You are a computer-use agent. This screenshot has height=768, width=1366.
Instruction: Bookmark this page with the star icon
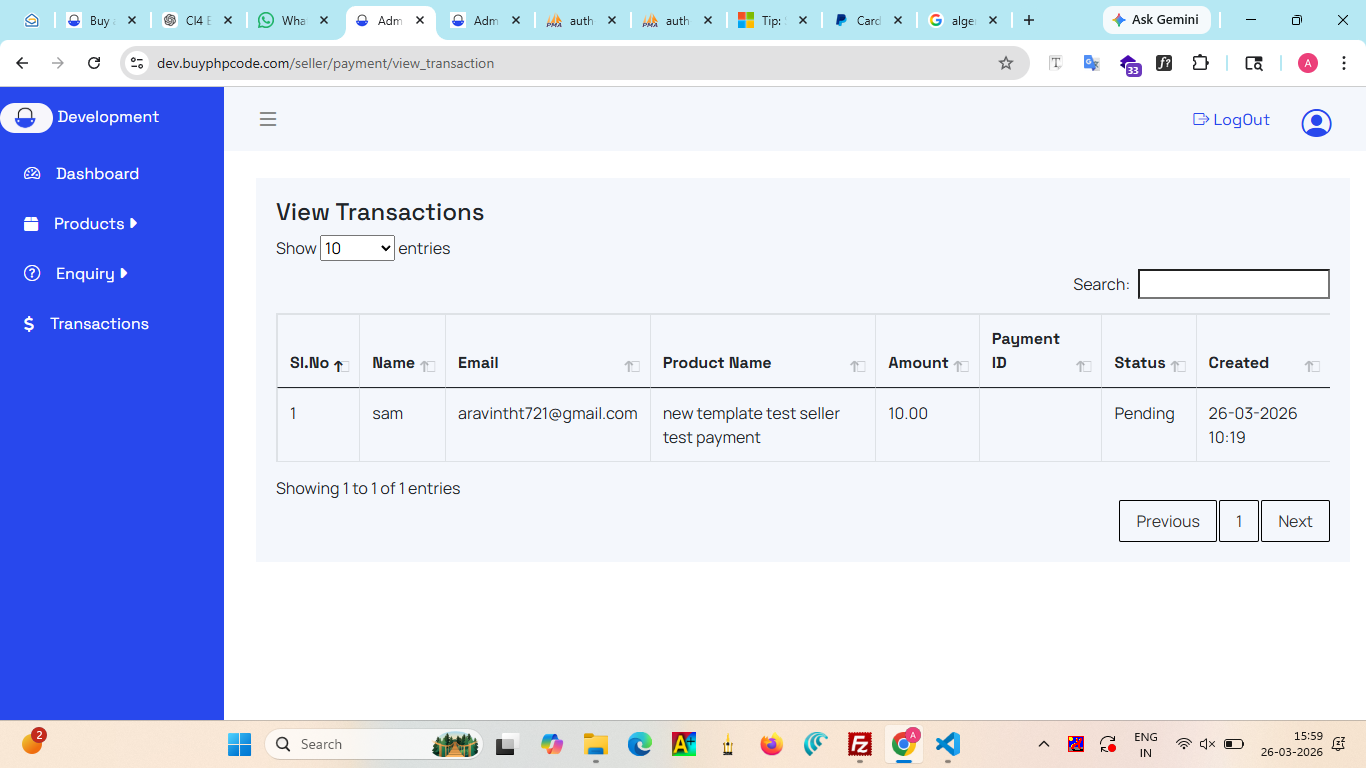(1006, 63)
